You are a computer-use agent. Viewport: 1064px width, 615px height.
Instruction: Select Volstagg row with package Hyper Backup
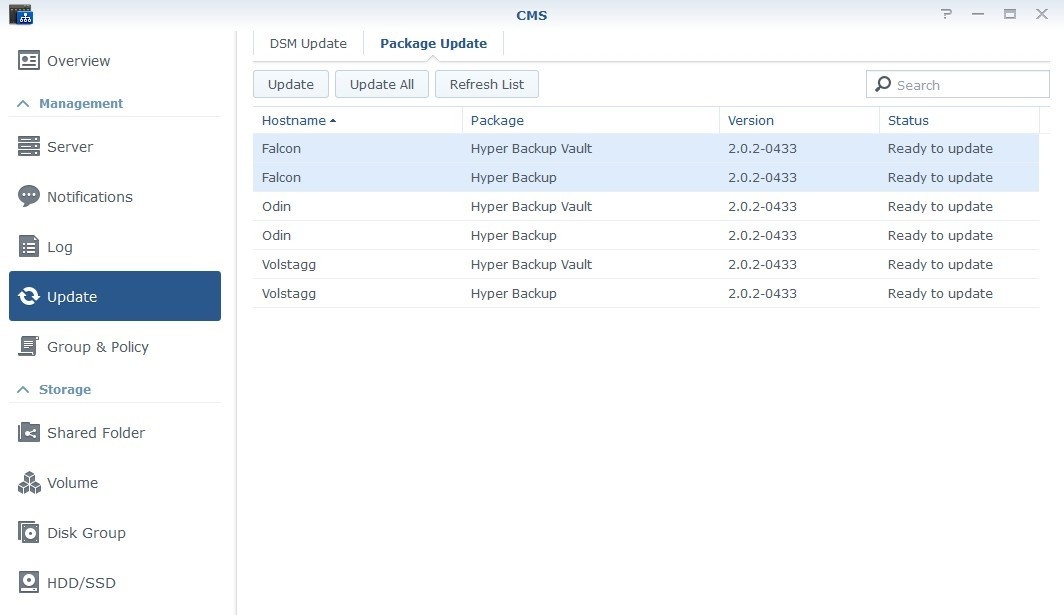click(x=646, y=293)
